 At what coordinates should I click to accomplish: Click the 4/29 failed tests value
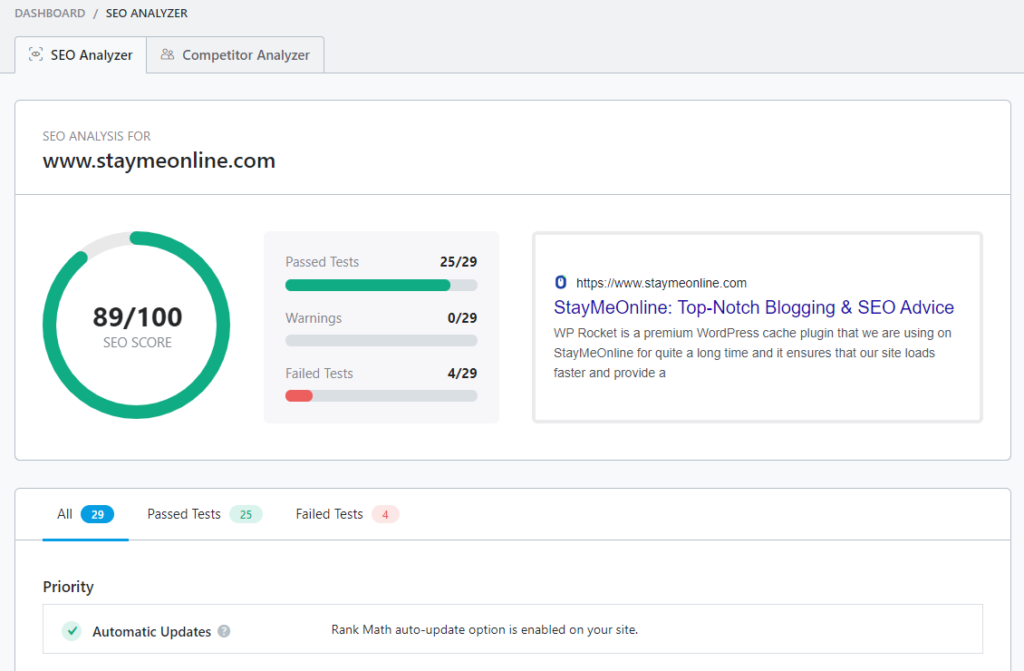(x=462, y=373)
